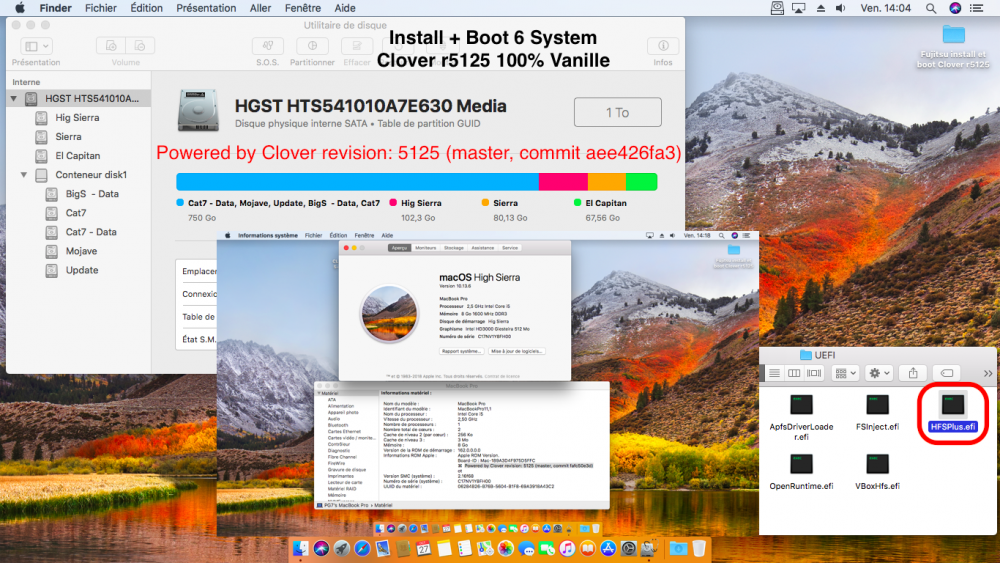Open the Aller menu
The image size is (1000, 563).
(x=260, y=8)
